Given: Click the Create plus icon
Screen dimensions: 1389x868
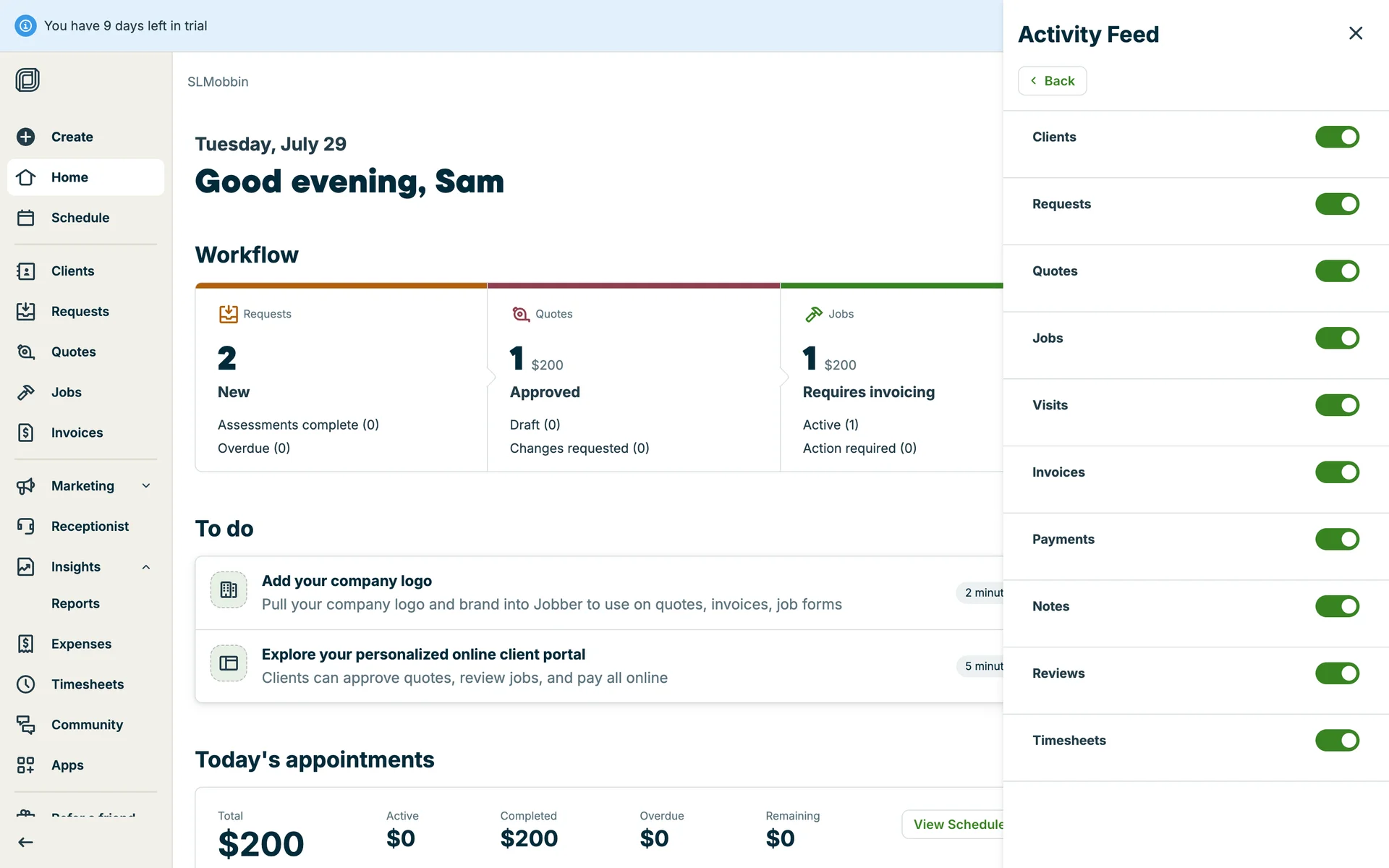Looking at the screenshot, I should click(26, 137).
